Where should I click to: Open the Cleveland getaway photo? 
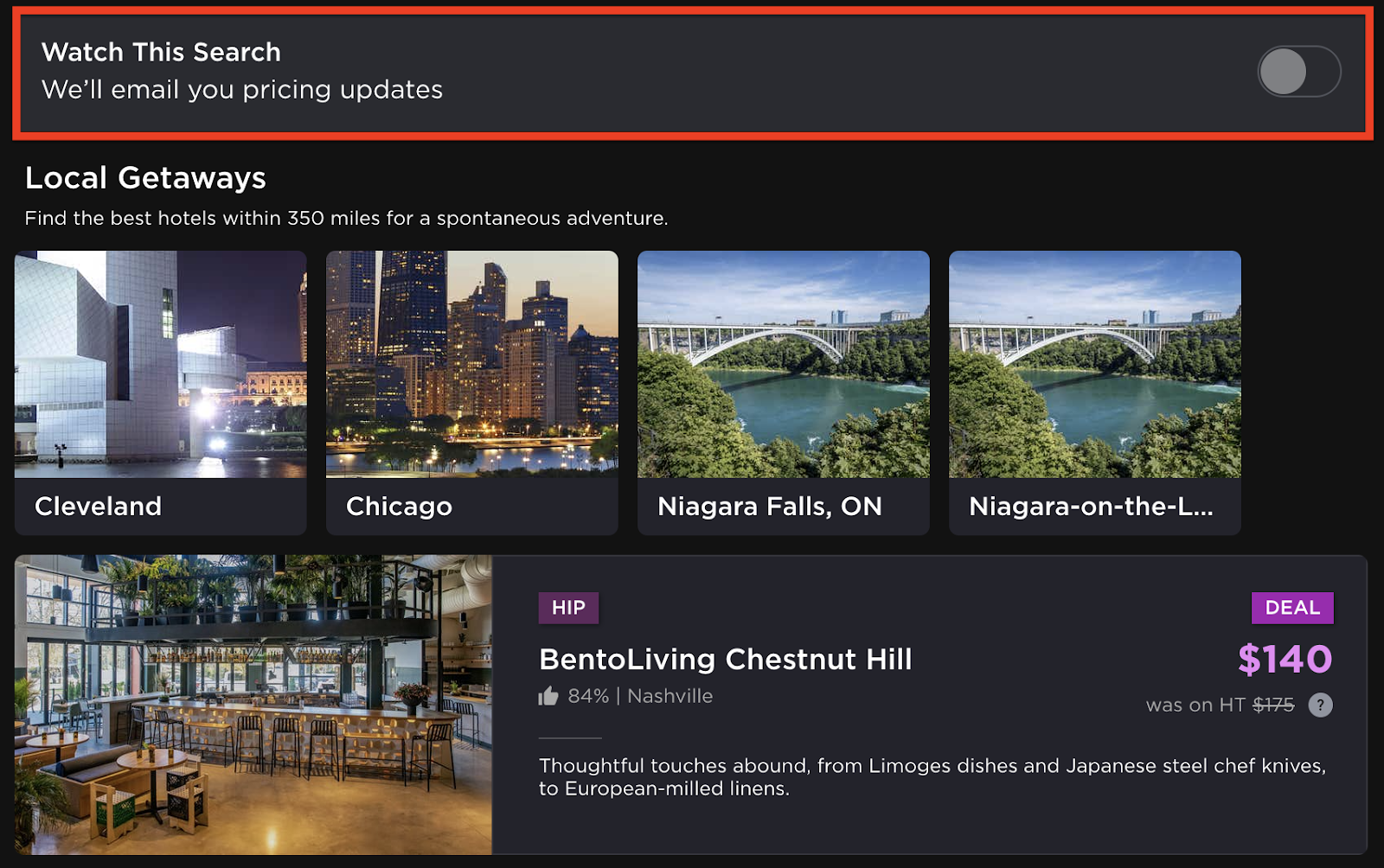161,364
